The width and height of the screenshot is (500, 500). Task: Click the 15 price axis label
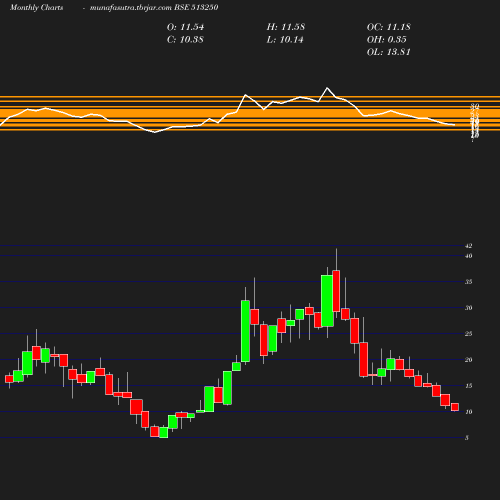coord(469,386)
